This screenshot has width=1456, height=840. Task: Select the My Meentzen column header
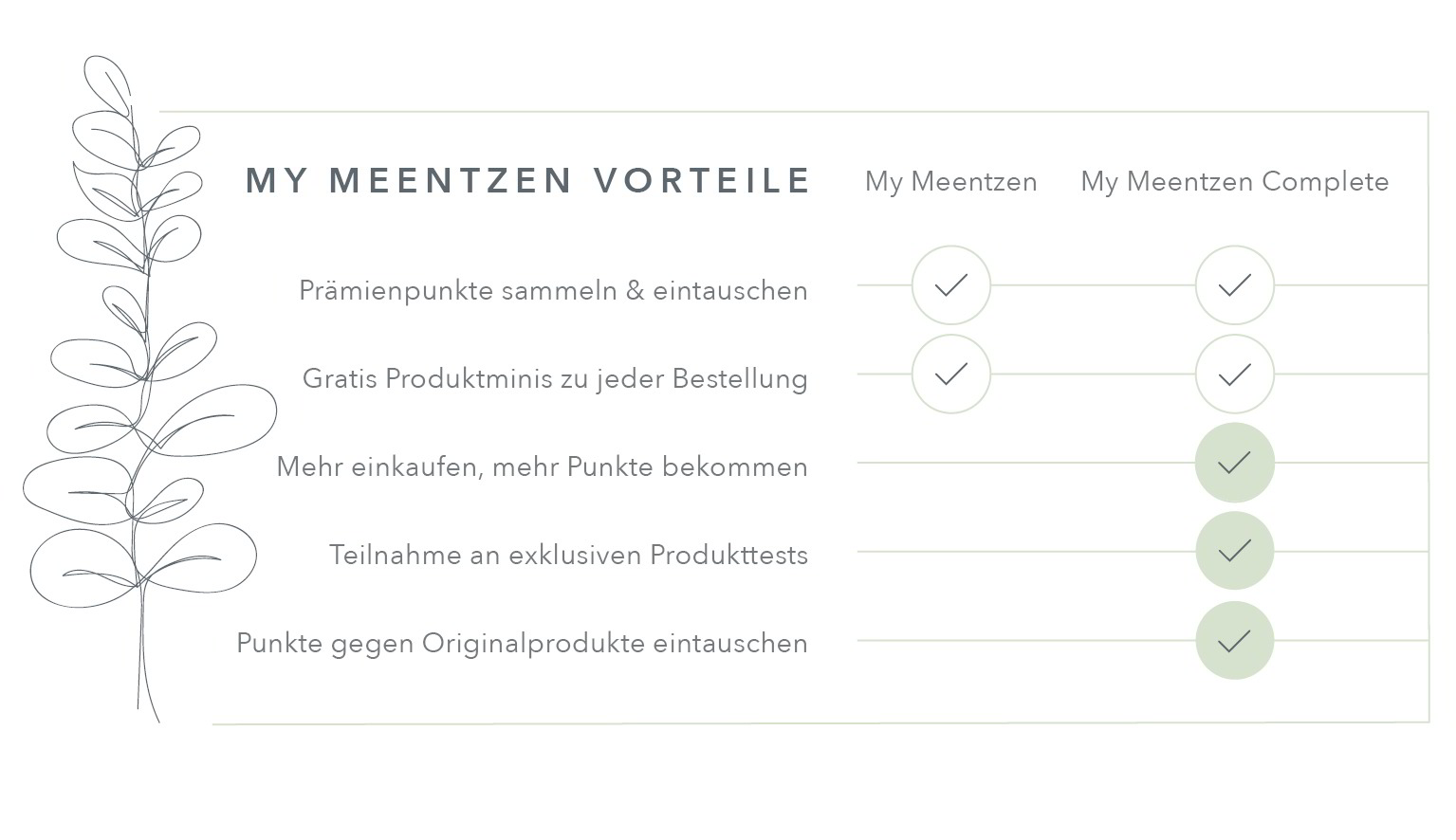tap(950, 181)
